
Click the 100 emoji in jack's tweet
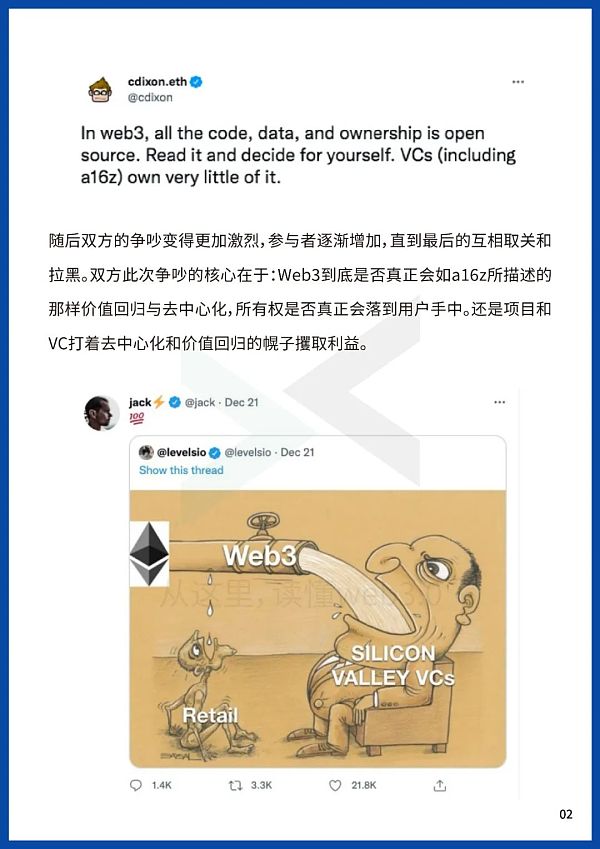(x=136, y=418)
